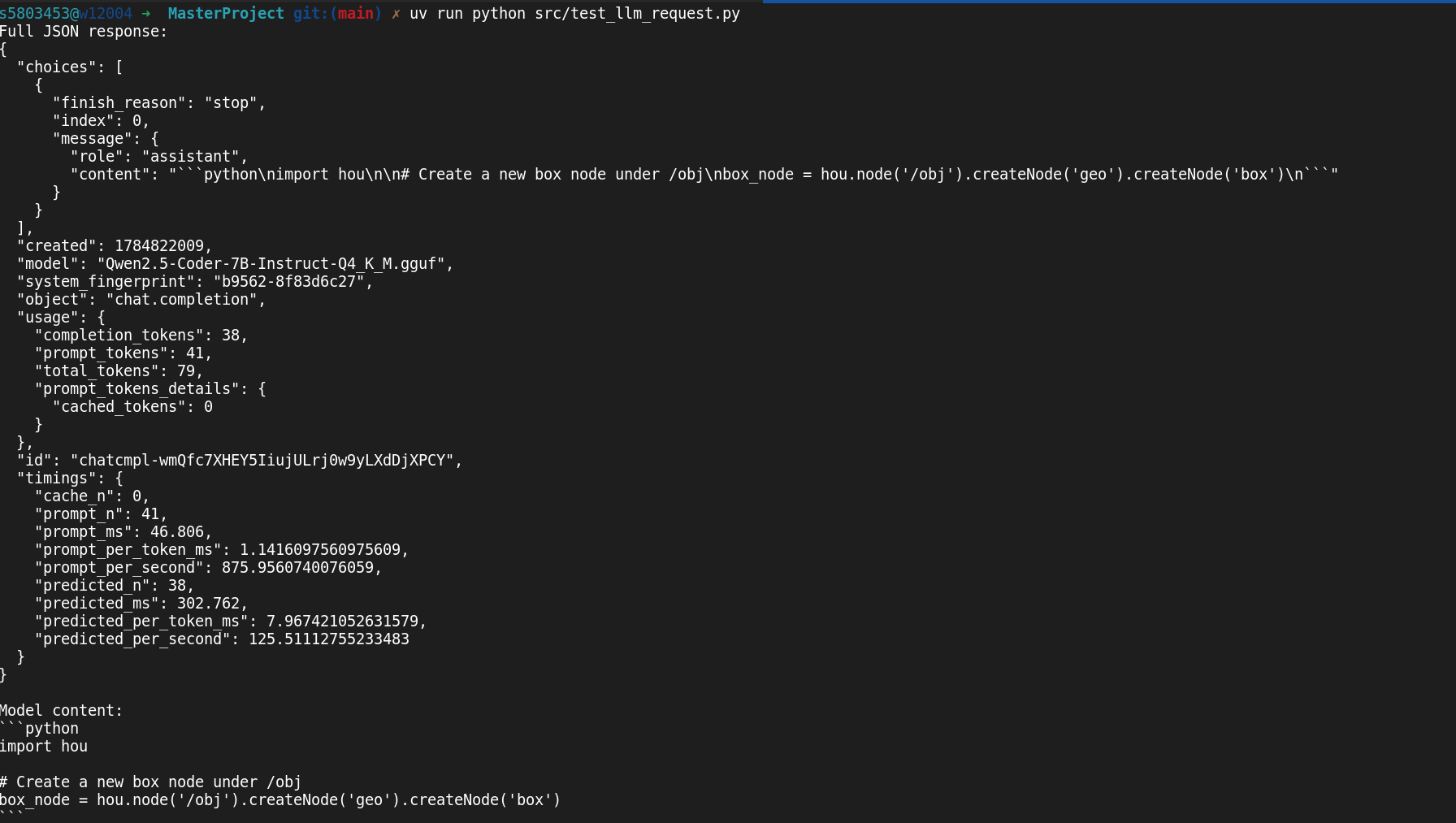
Task: Click the "predicted_ms": 302.762 line
Action: [141, 604]
